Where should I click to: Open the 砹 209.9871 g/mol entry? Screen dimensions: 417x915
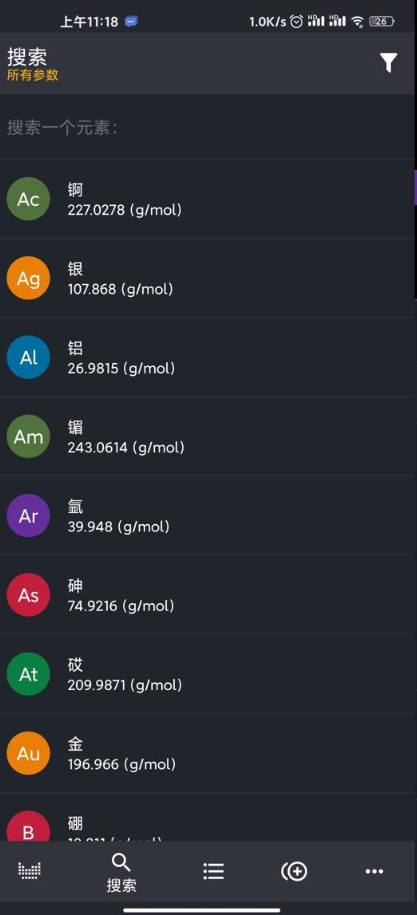click(x=208, y=674)
